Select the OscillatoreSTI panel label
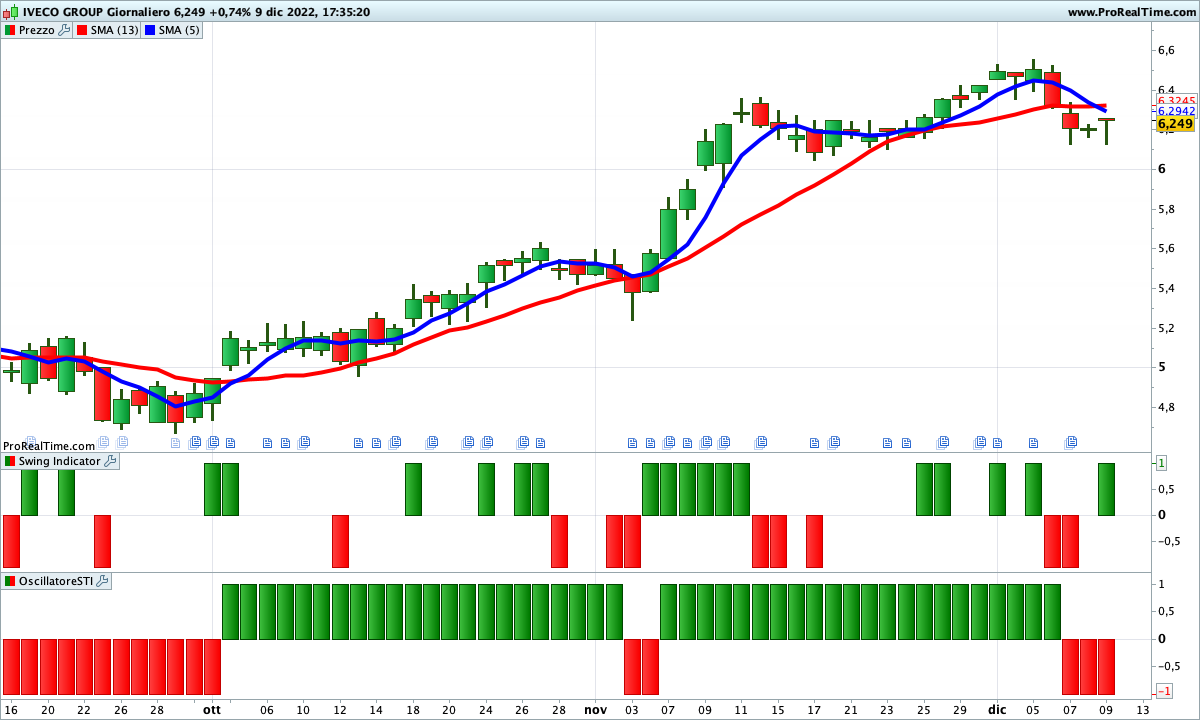The height and width of the screenshot is (720, 1200). (56, 581)
